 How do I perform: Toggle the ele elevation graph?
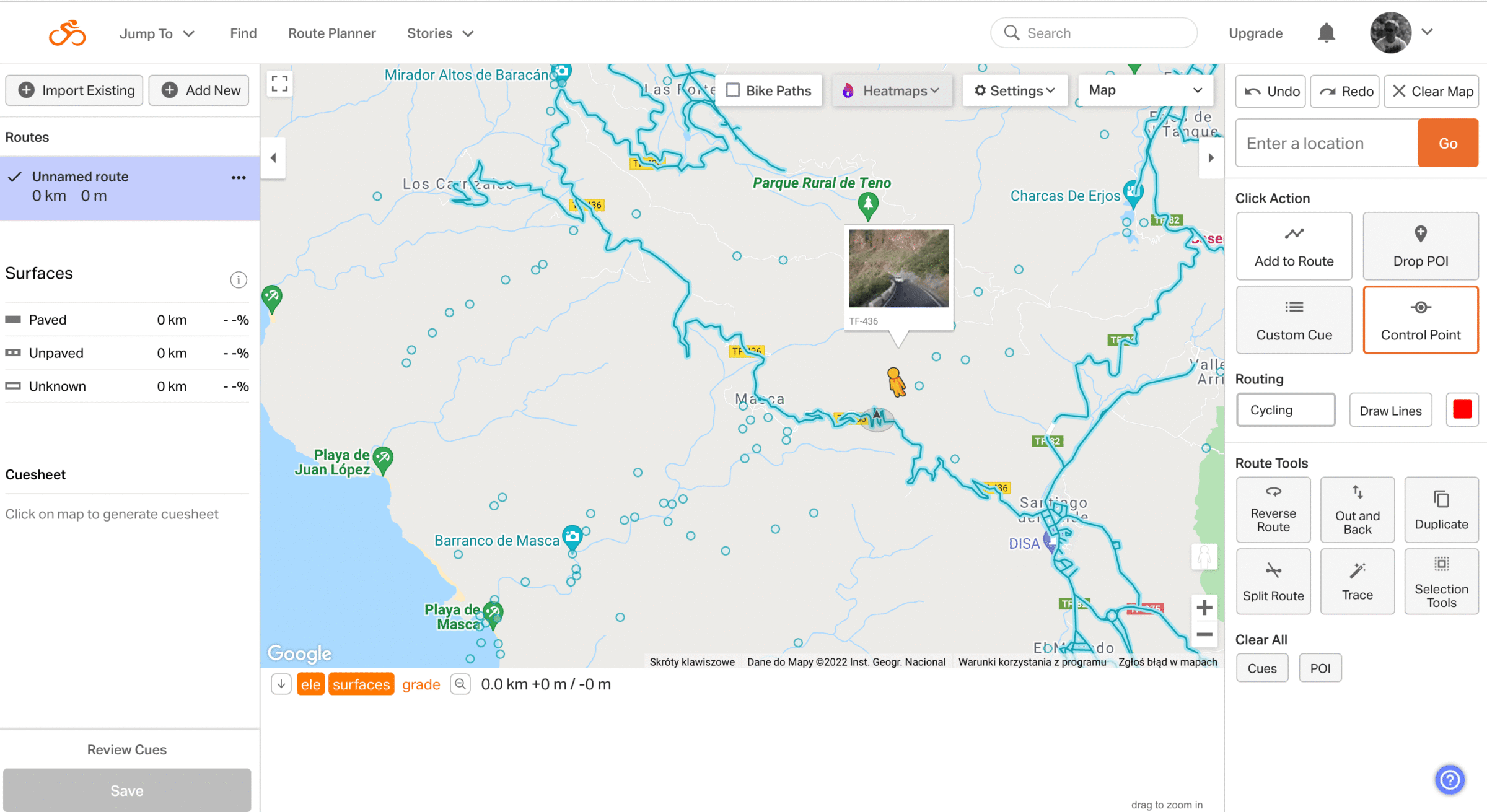tap(310, 684)
